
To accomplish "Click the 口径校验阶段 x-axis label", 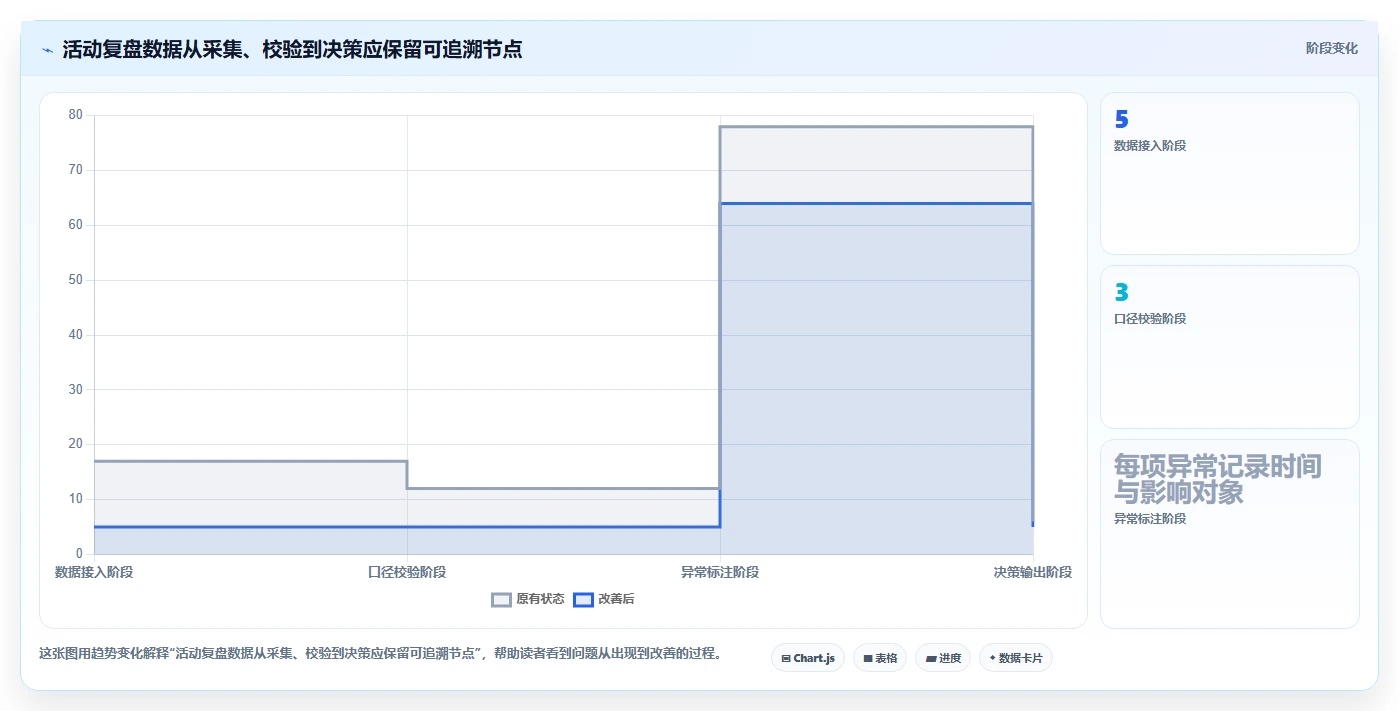I will click(407, 572).
